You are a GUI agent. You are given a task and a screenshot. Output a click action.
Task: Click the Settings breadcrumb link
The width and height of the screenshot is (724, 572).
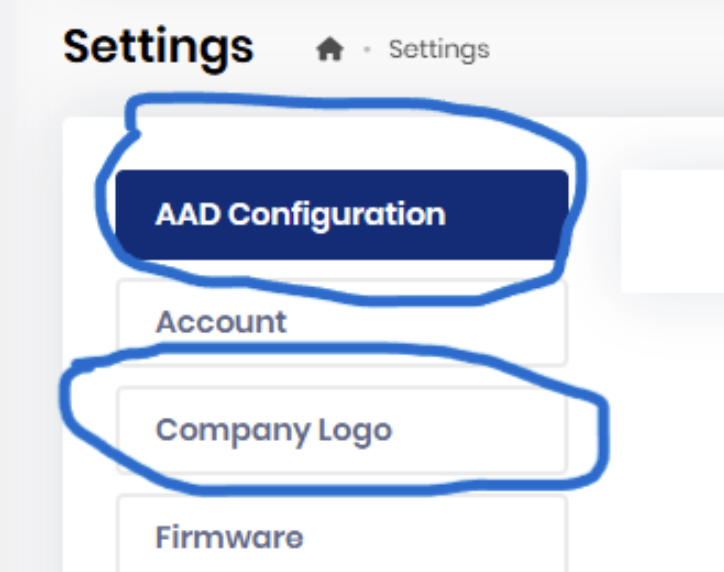click(x=439, y=49)
